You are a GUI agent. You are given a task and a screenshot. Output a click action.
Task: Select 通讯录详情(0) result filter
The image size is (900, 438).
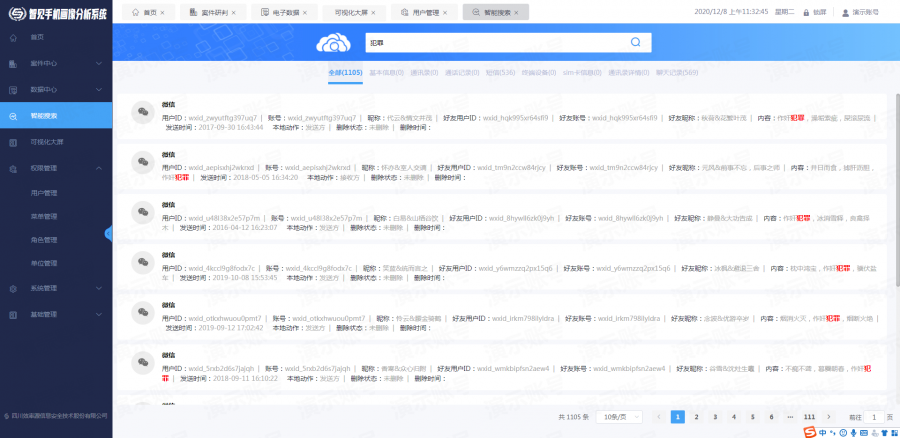629,73
